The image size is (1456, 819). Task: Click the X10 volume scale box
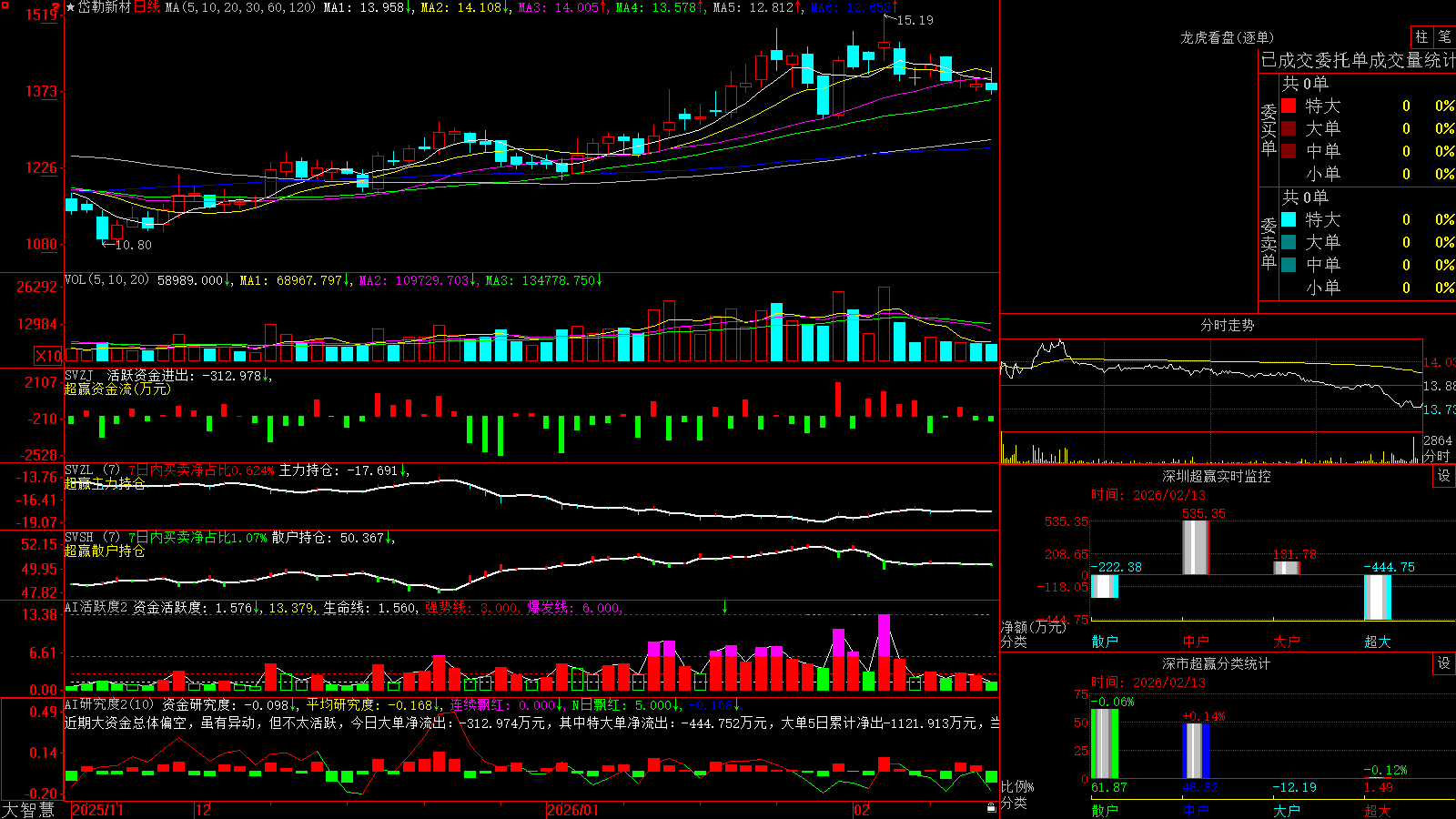point(48,356)
